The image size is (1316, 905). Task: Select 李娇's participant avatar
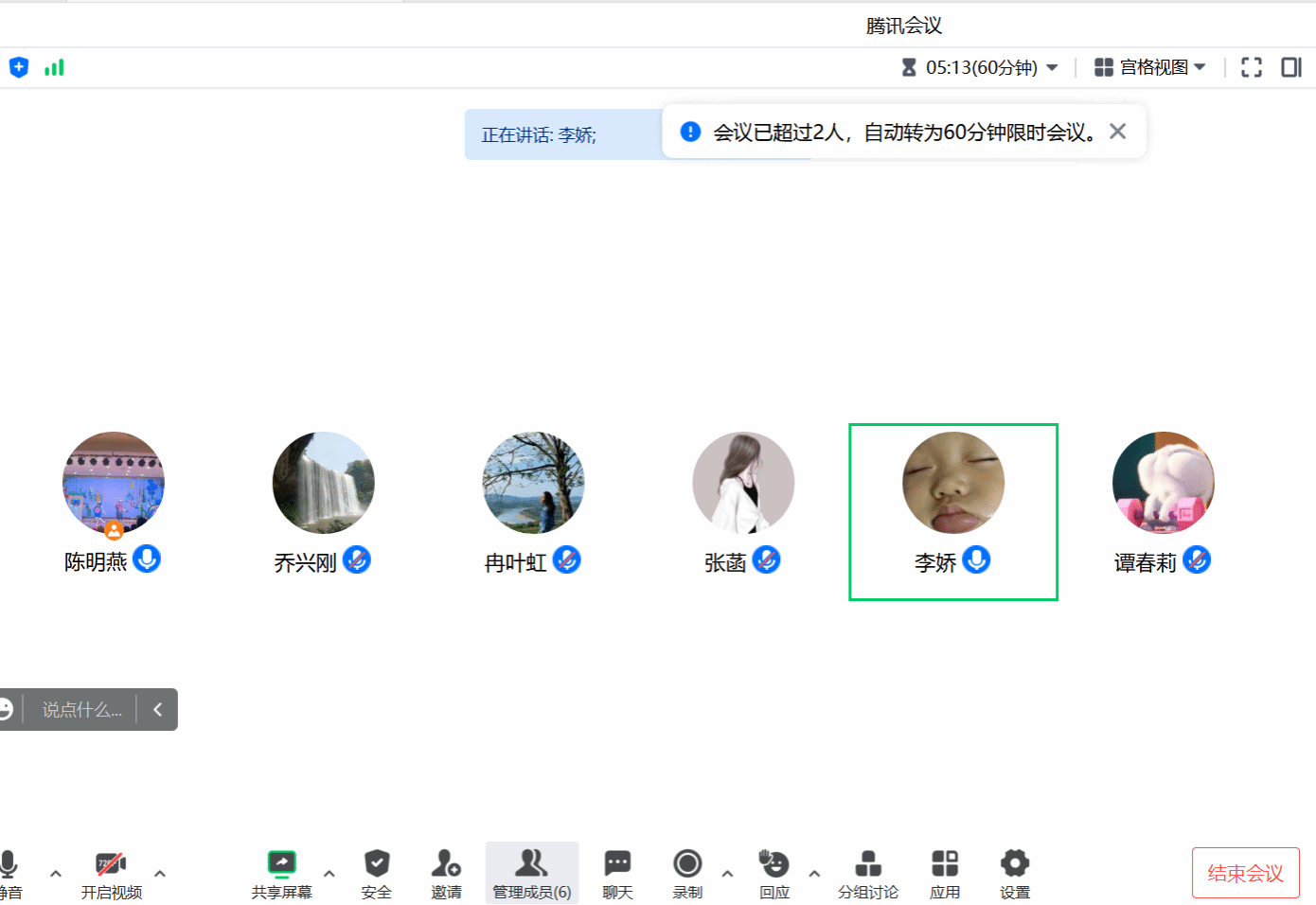tap(952, 483)
